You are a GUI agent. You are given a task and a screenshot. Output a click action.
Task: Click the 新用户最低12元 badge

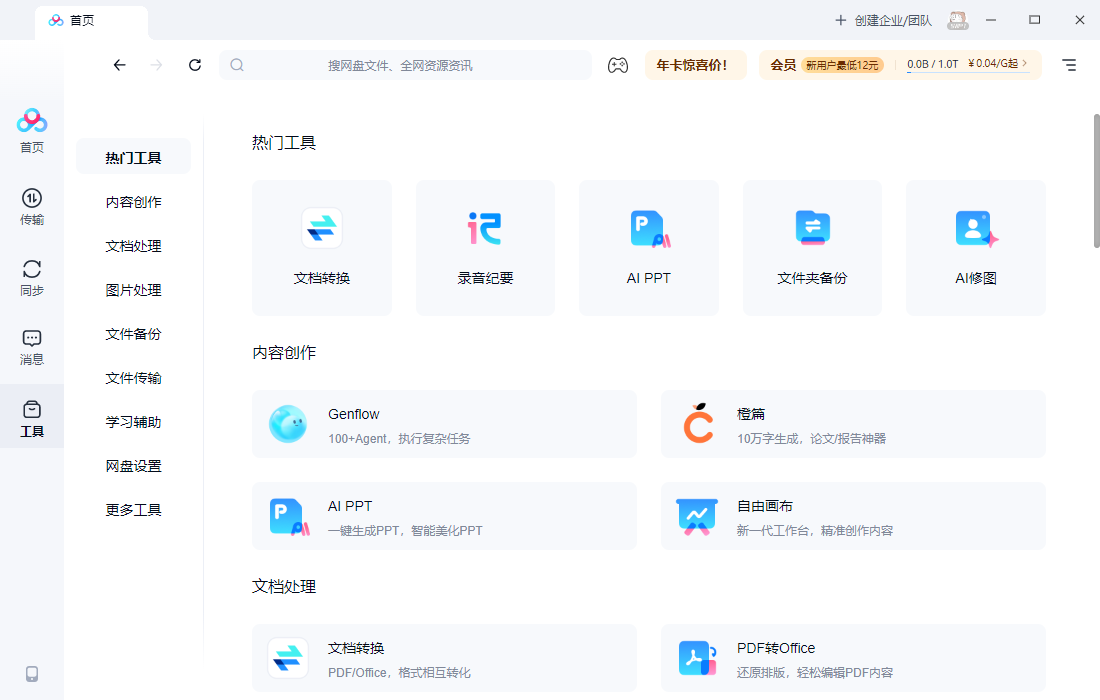click(842, 65)
